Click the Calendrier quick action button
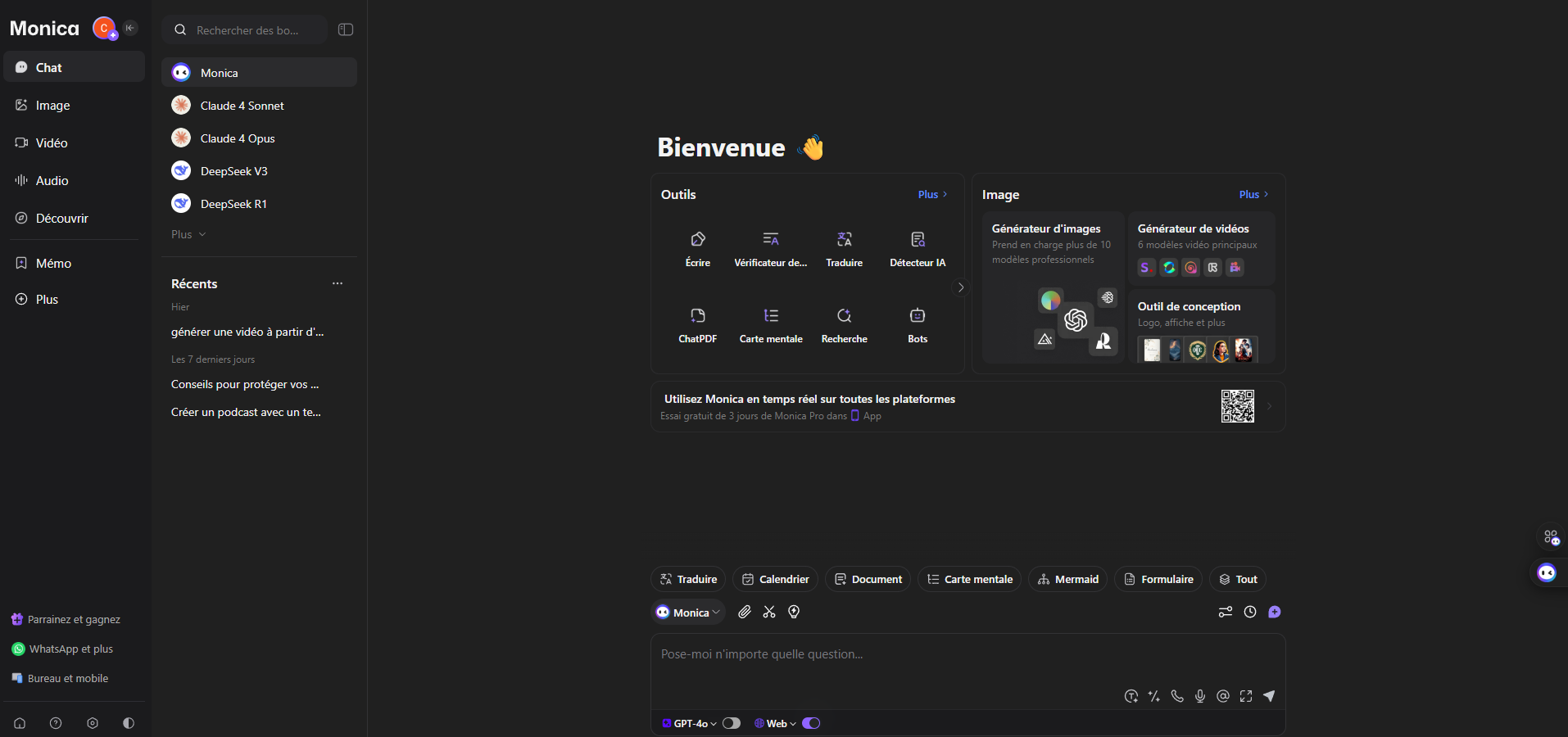Screen dimensions: 1568x737 click(775, 579)
